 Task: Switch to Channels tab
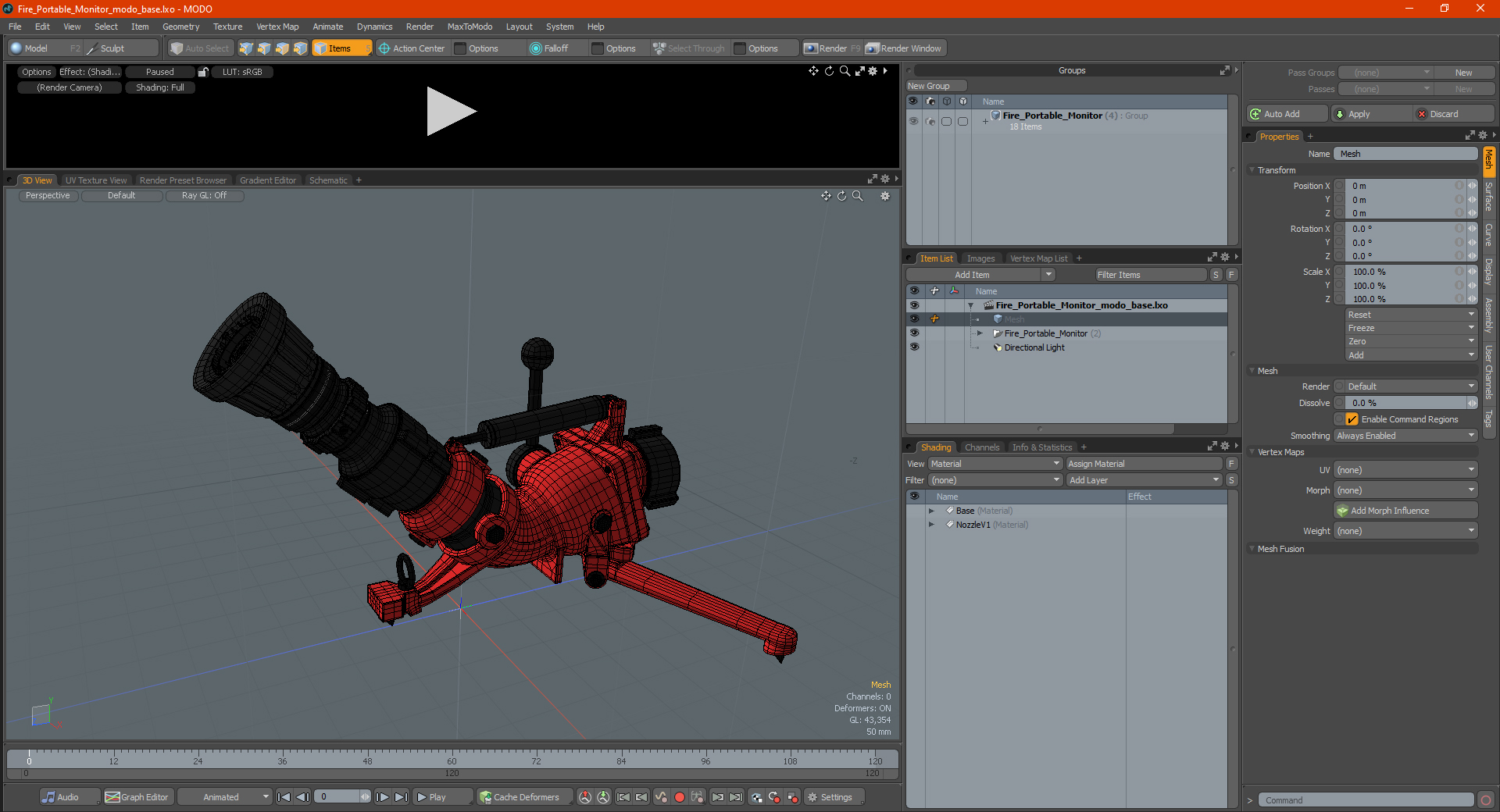982,447
